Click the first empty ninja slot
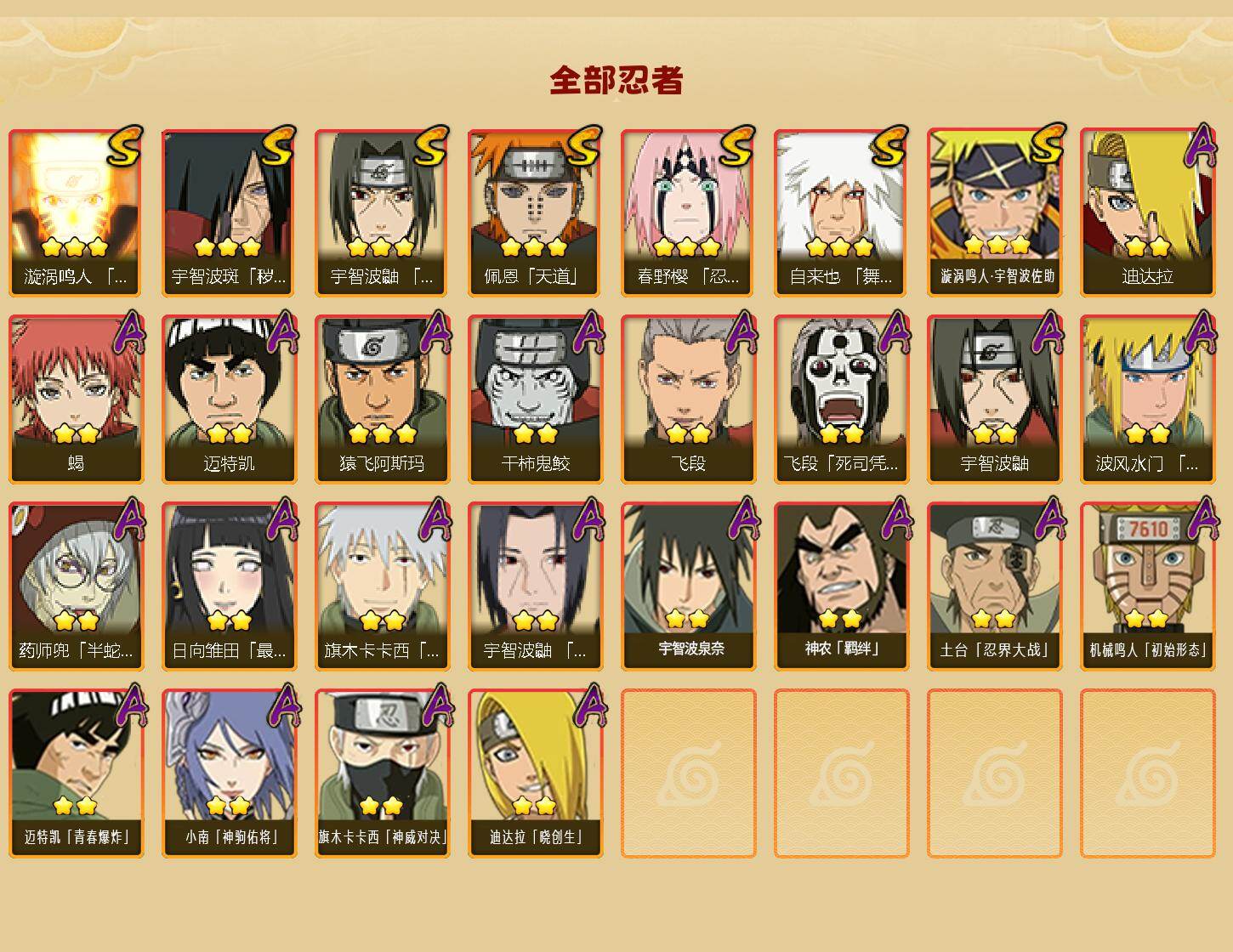The height and width of the screenshot is (952, 1233). click(688, 773)
